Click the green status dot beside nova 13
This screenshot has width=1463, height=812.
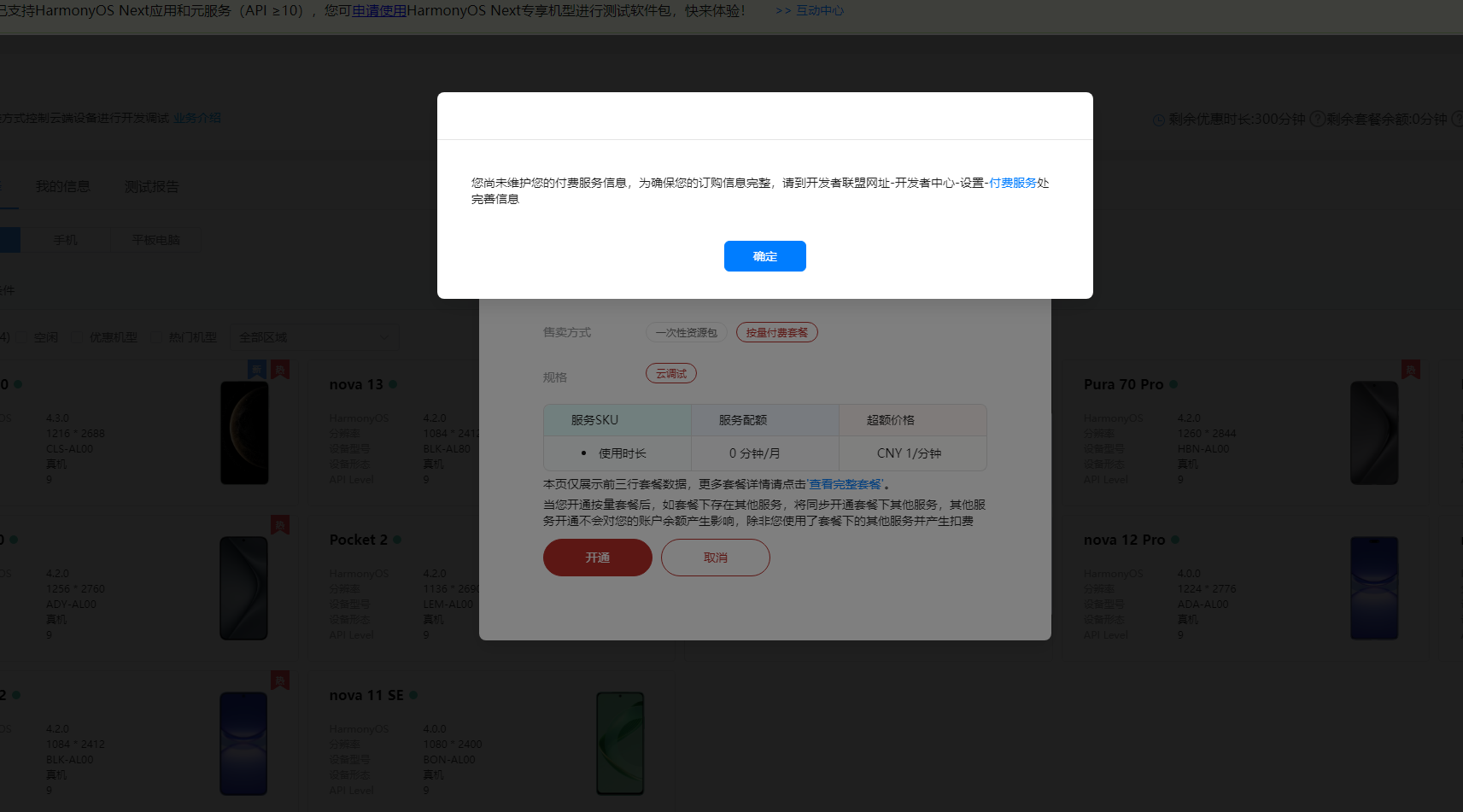393,384
